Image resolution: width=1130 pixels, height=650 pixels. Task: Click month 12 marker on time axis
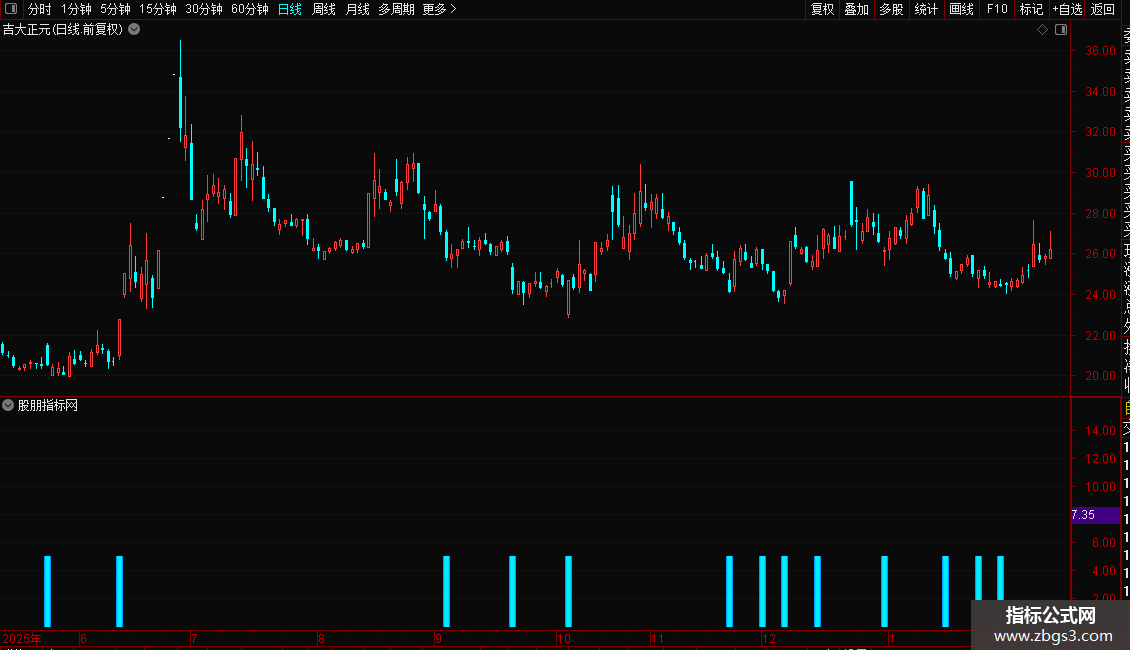coord(769,638)
